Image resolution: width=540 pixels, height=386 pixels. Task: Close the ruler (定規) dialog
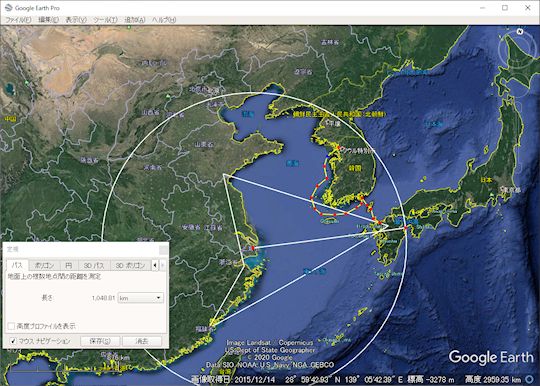pos(164,249)
